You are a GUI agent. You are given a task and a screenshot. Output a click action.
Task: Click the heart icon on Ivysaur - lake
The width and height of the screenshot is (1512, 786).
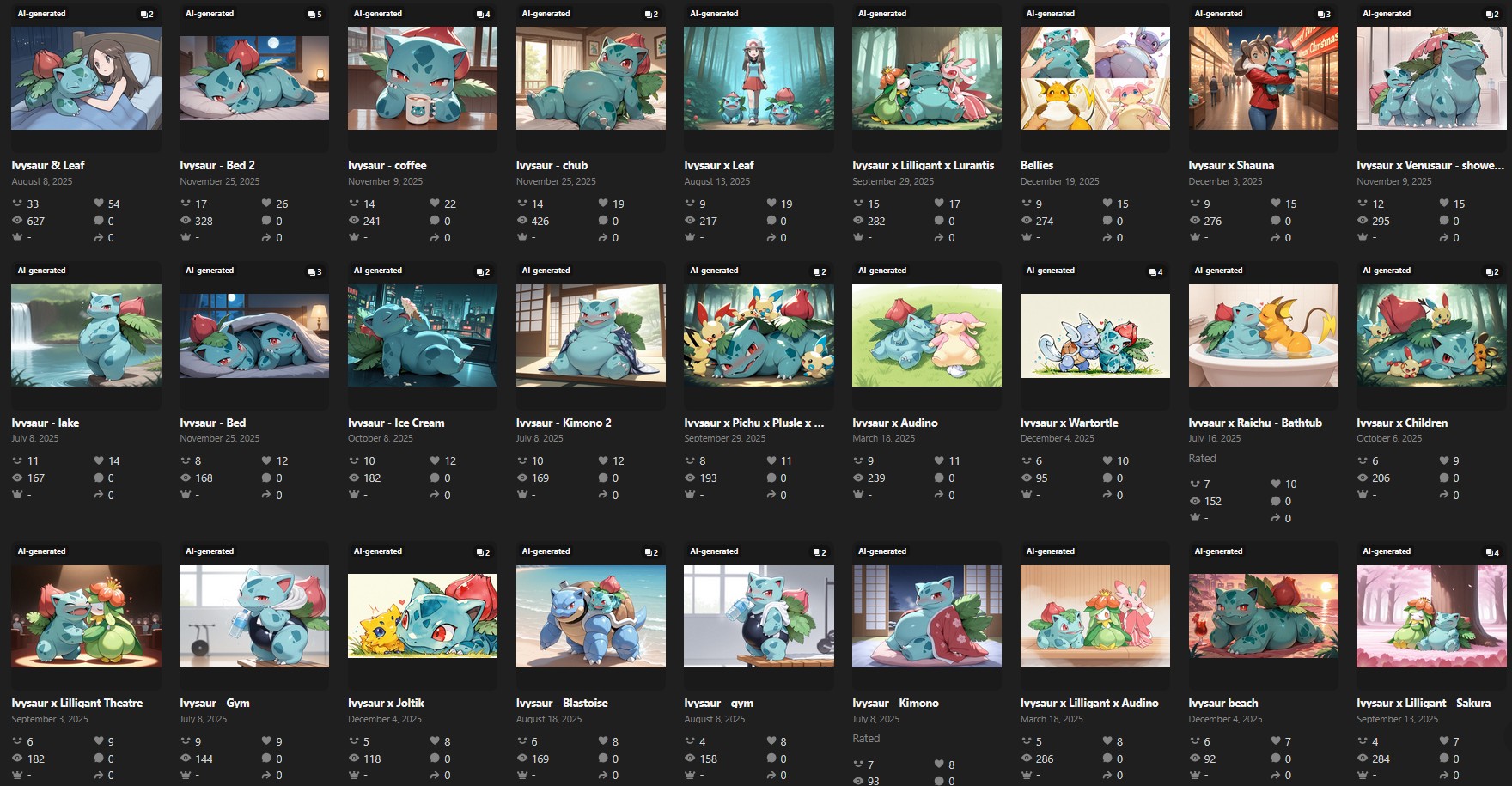[x=99, y=460]
